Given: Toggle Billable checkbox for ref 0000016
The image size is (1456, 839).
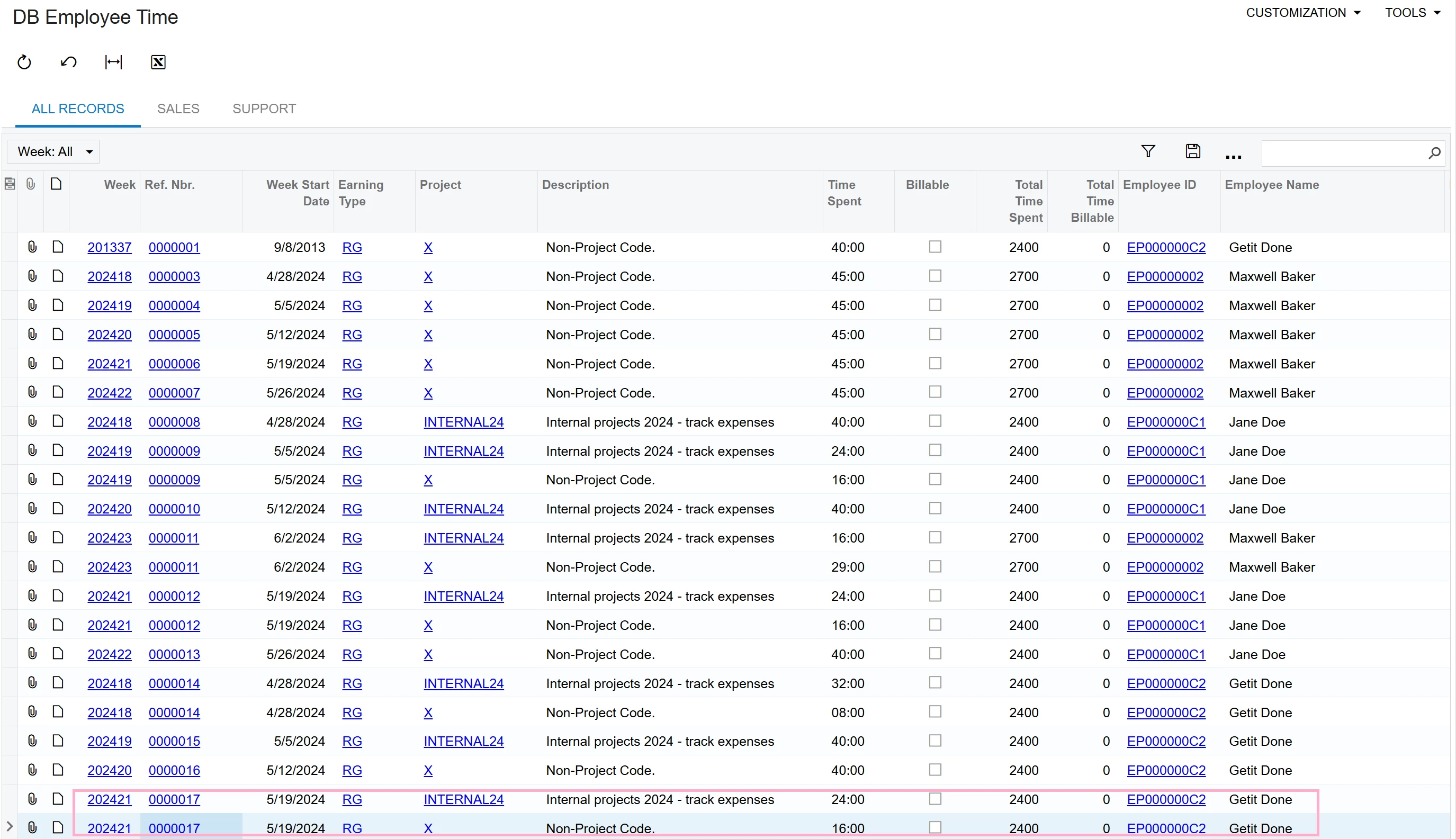Looking at the screenshot, I should 934,770.
